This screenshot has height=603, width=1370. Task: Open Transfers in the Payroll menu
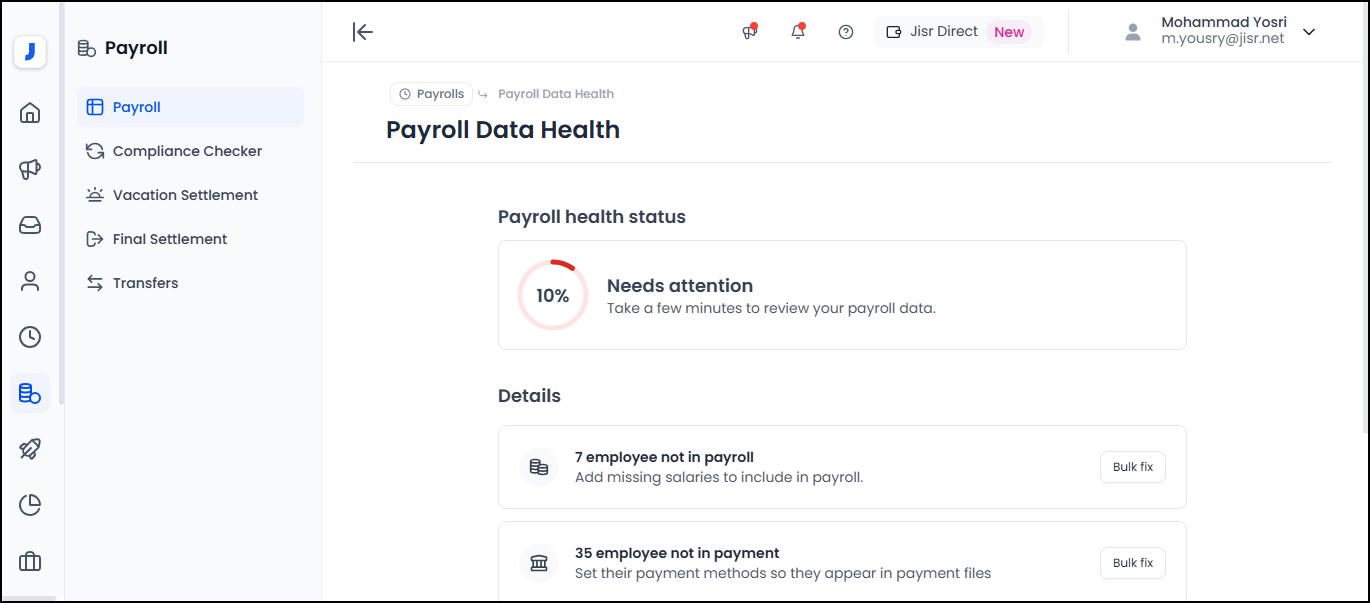tap(145, 283)
